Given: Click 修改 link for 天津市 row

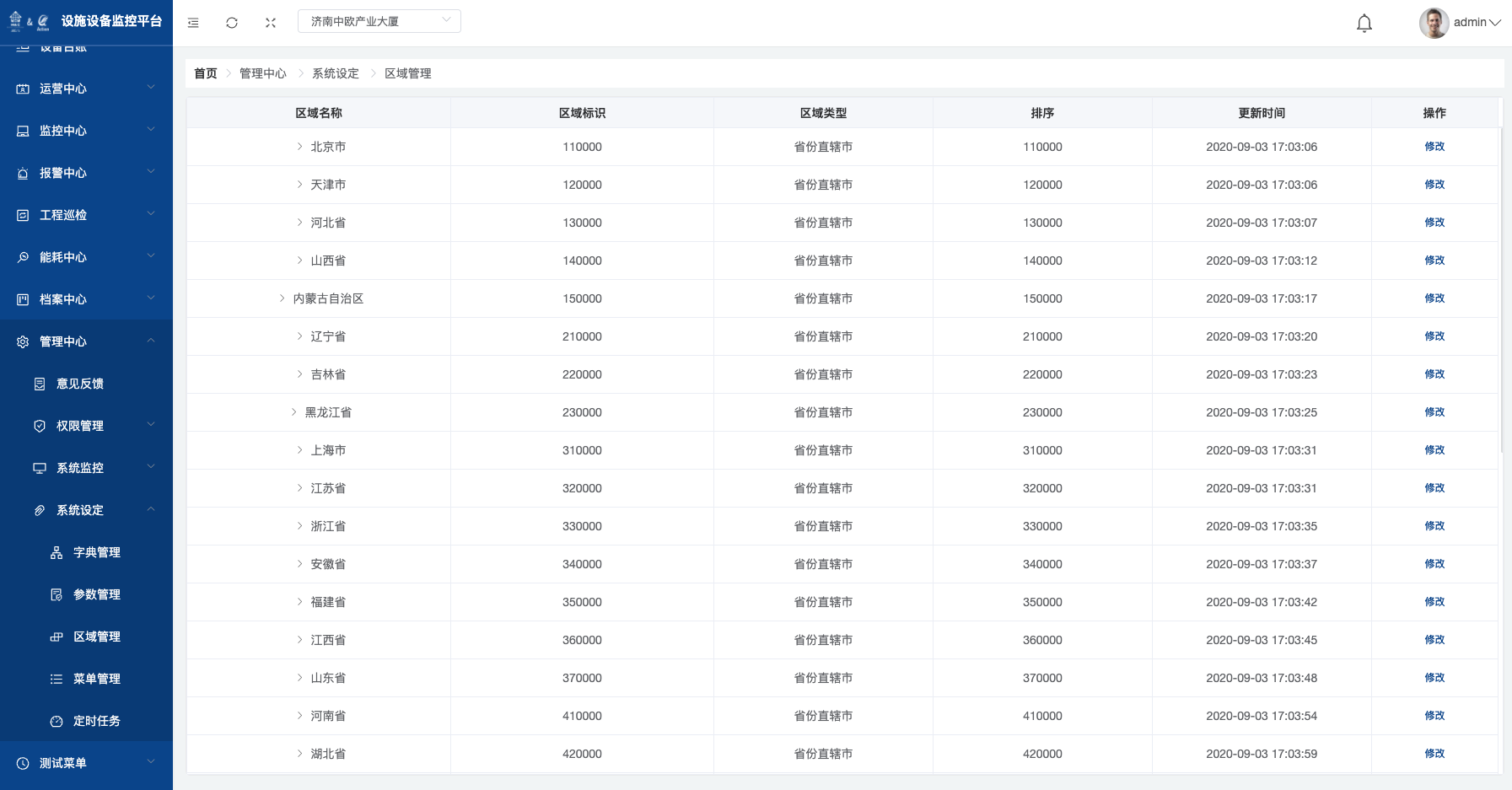Looking at the screenshot, I should coord(1434,185).
